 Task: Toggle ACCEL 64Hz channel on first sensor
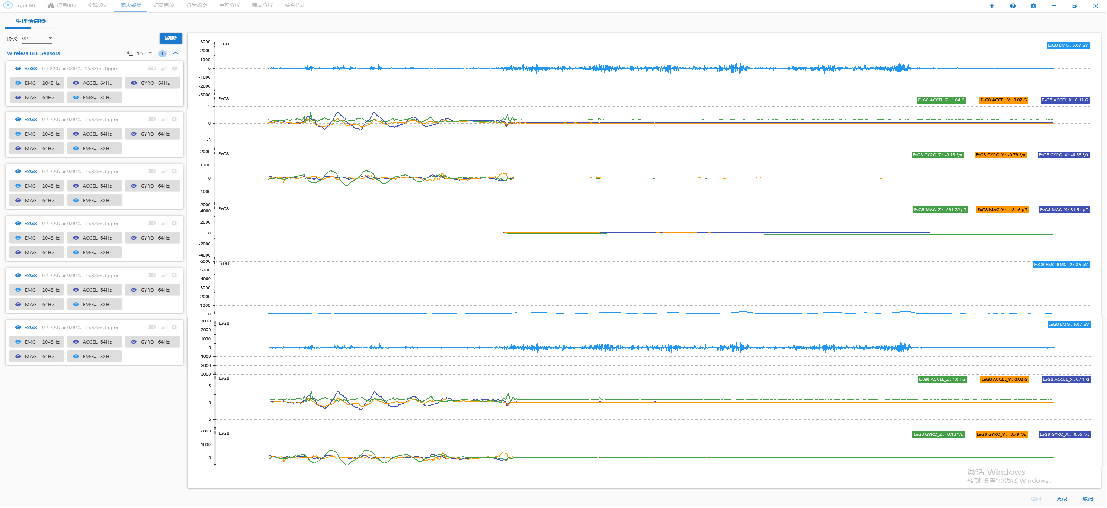coord(93,82)
